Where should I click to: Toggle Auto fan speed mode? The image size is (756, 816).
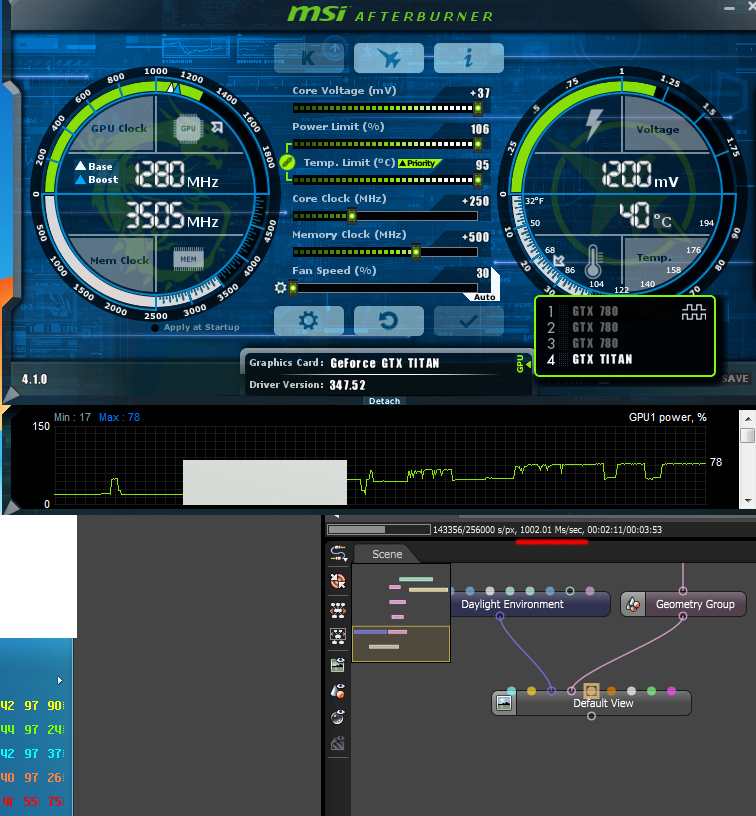click(x=484, y=297)
